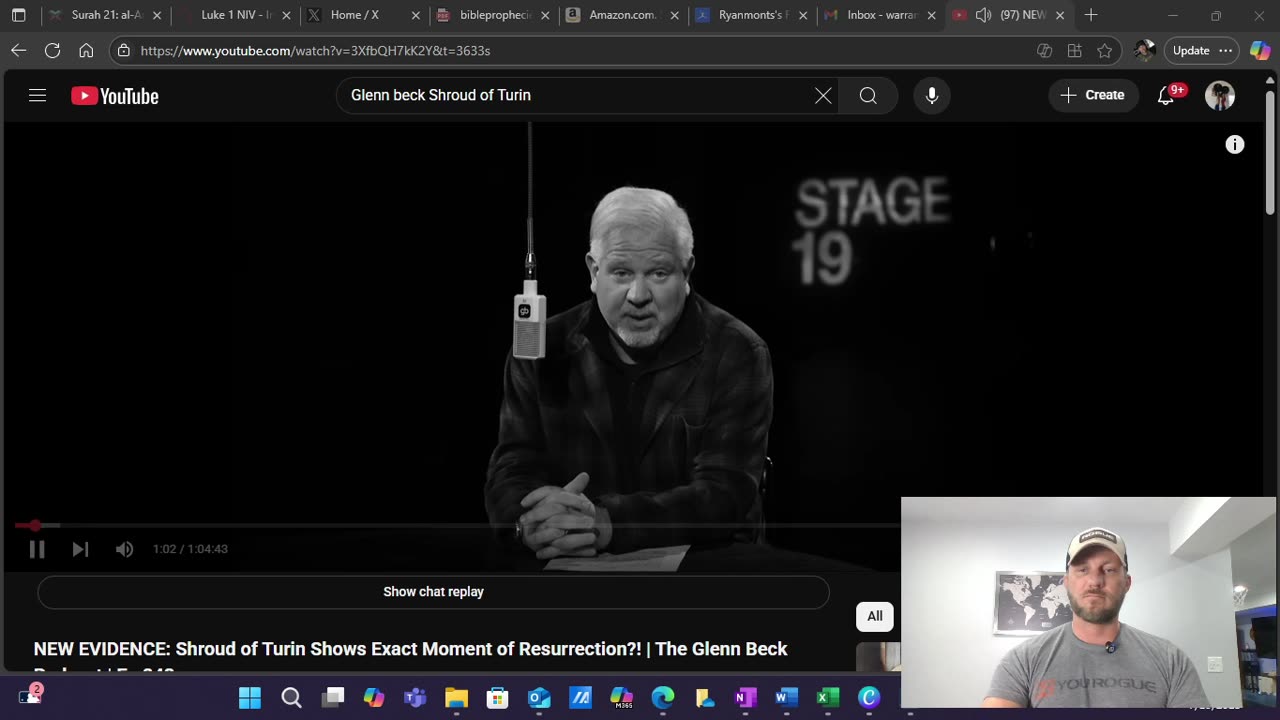Open Windows taskbar search

pos(291,698)
